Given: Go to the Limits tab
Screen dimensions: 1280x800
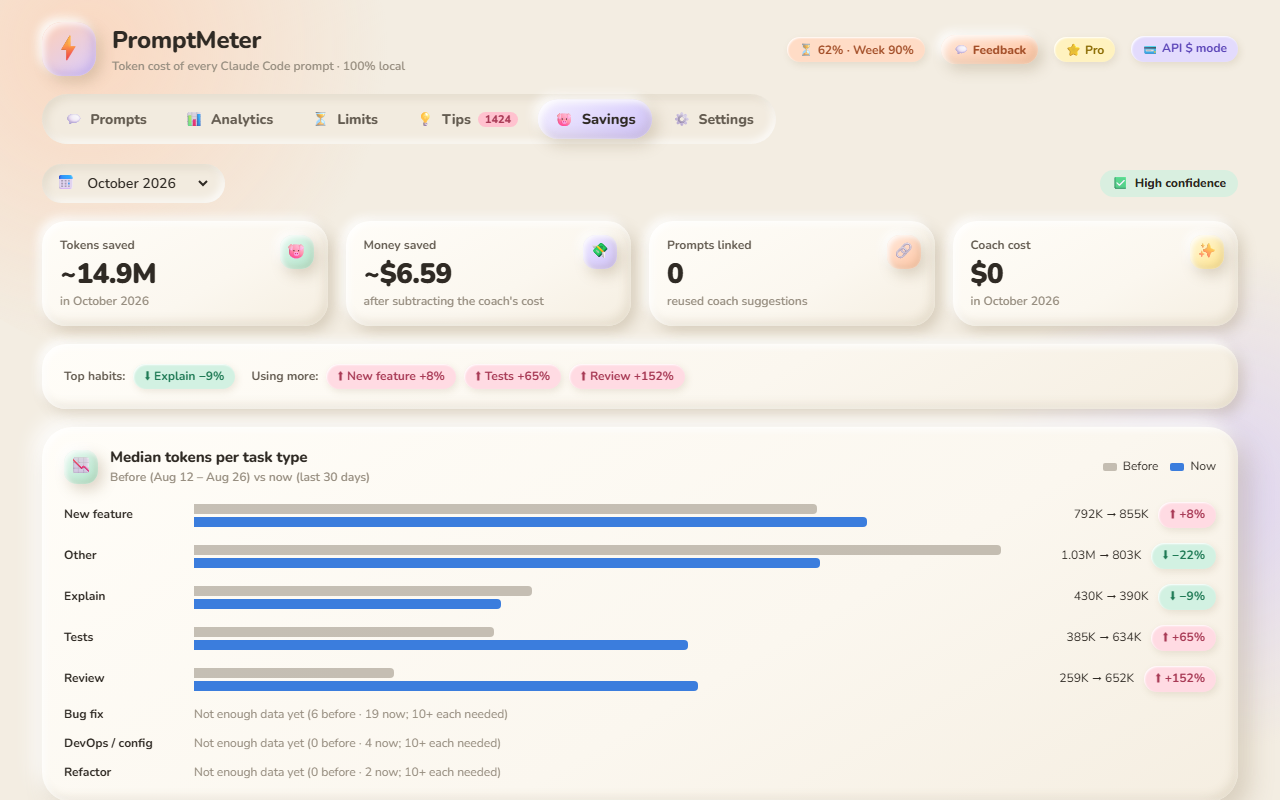Looking at the screenshot, I should coord(345,119).
